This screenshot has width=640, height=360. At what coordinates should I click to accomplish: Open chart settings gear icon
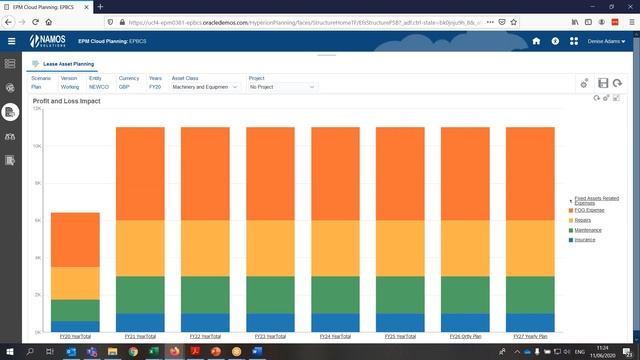[606, 98]
